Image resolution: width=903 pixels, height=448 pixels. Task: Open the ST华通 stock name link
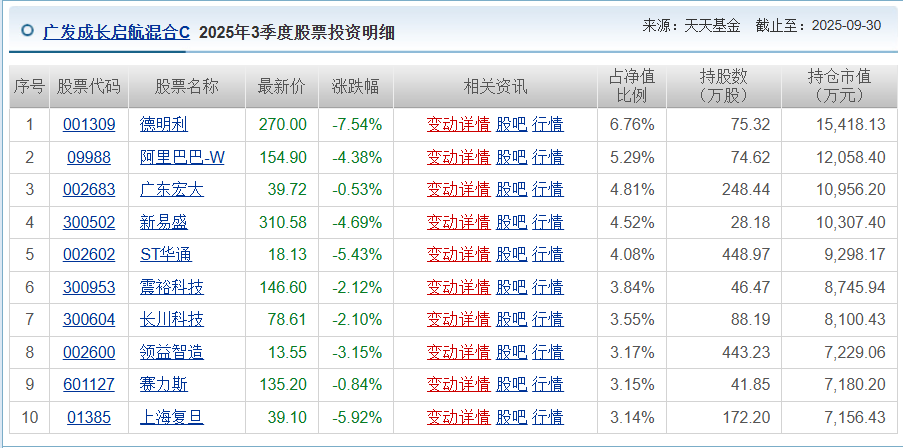coord(166,255)
